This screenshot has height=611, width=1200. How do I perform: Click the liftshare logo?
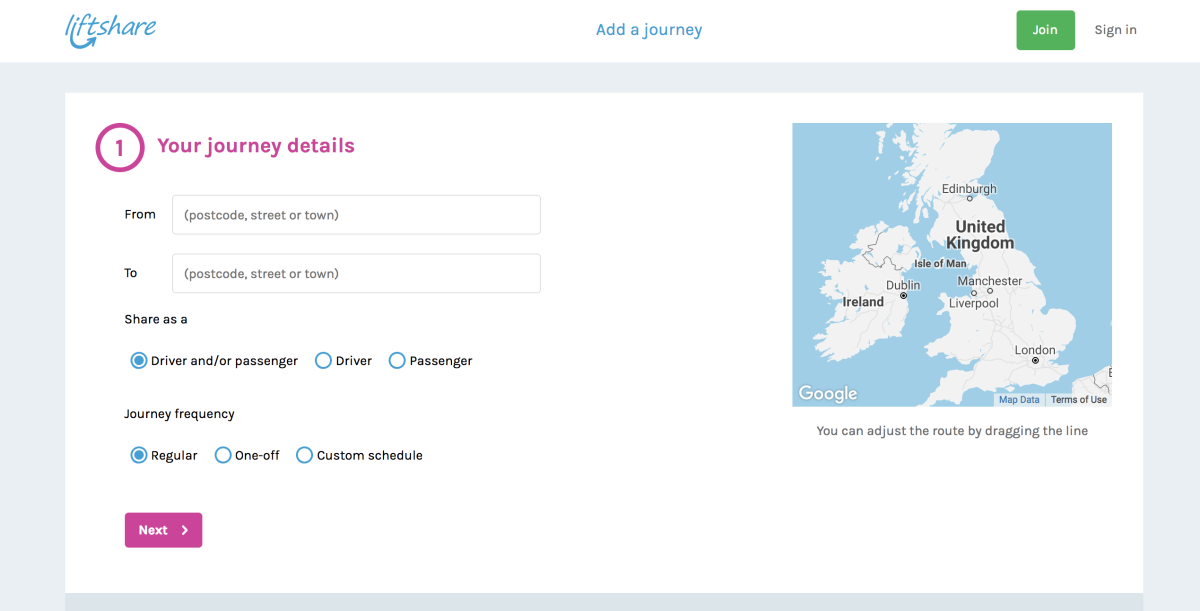coord(110,30)
